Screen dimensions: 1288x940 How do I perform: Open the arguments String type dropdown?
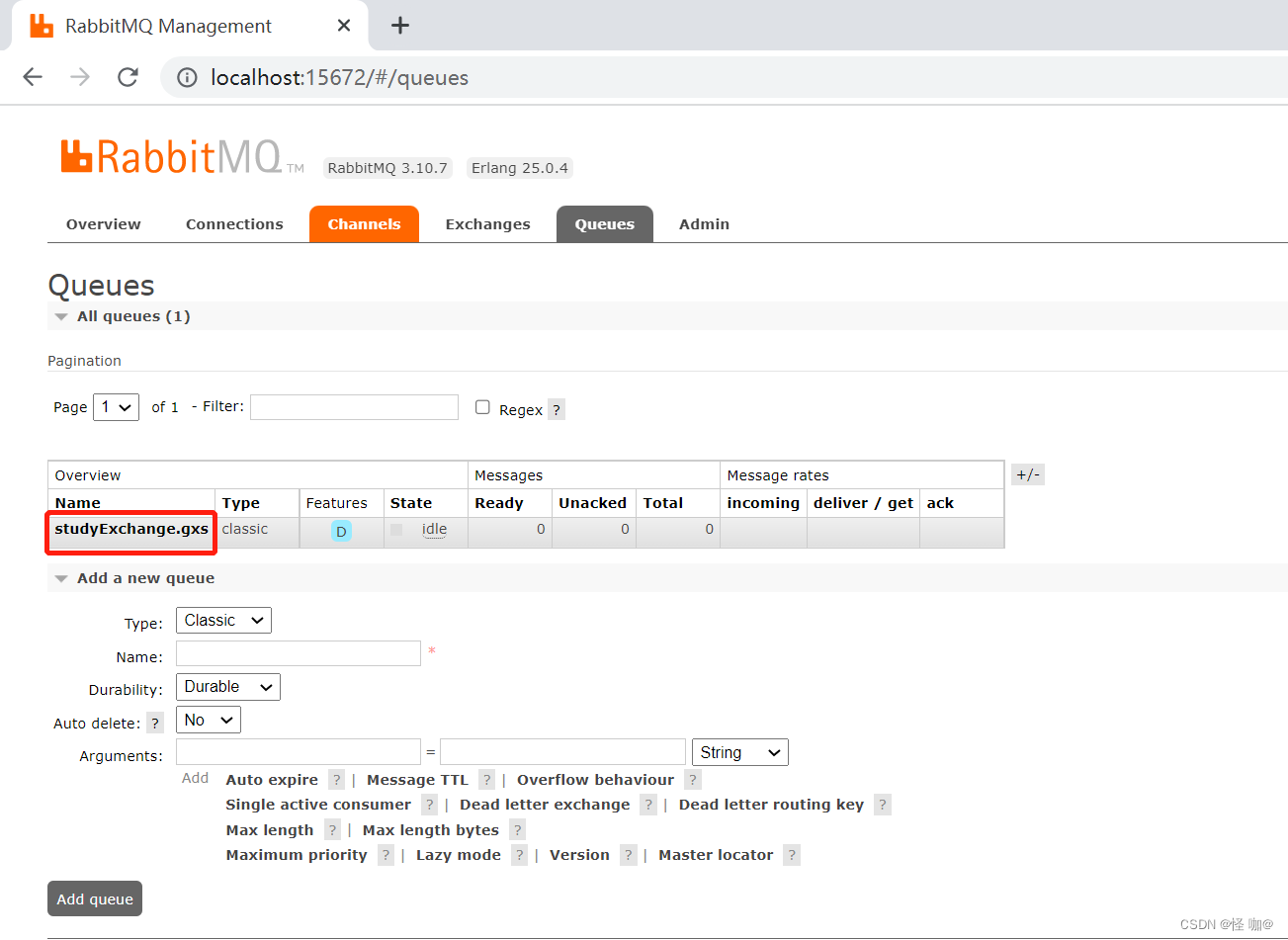pos(739,753)
